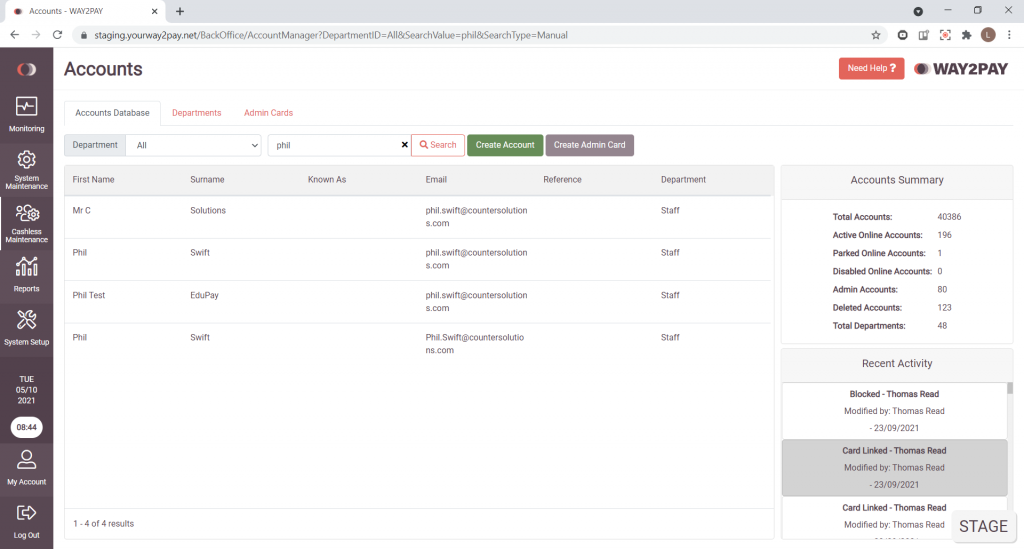1024x549 pixels.
Task: Clear the search field with X
Action: (405, 145)
